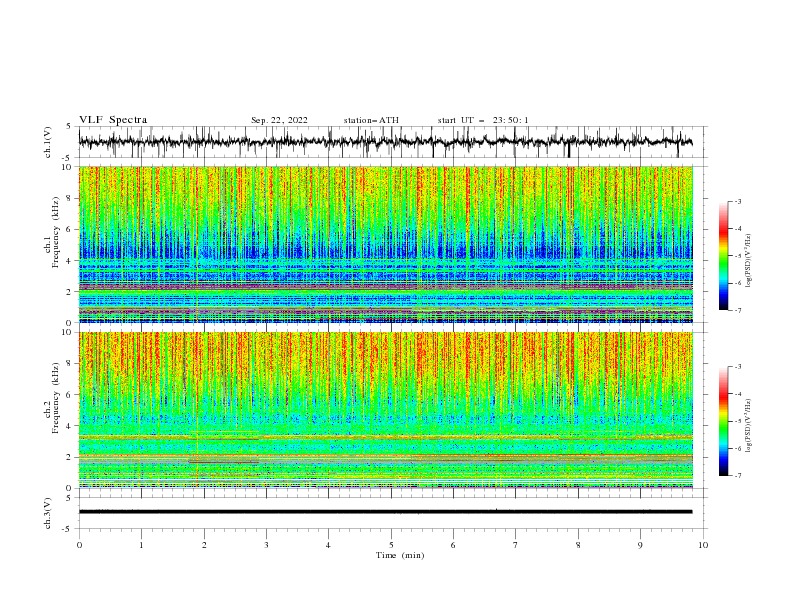Viewport: 792px width, 612px height.
Task: Click the time axis tick label "9"
Action: tap(640, 545)
